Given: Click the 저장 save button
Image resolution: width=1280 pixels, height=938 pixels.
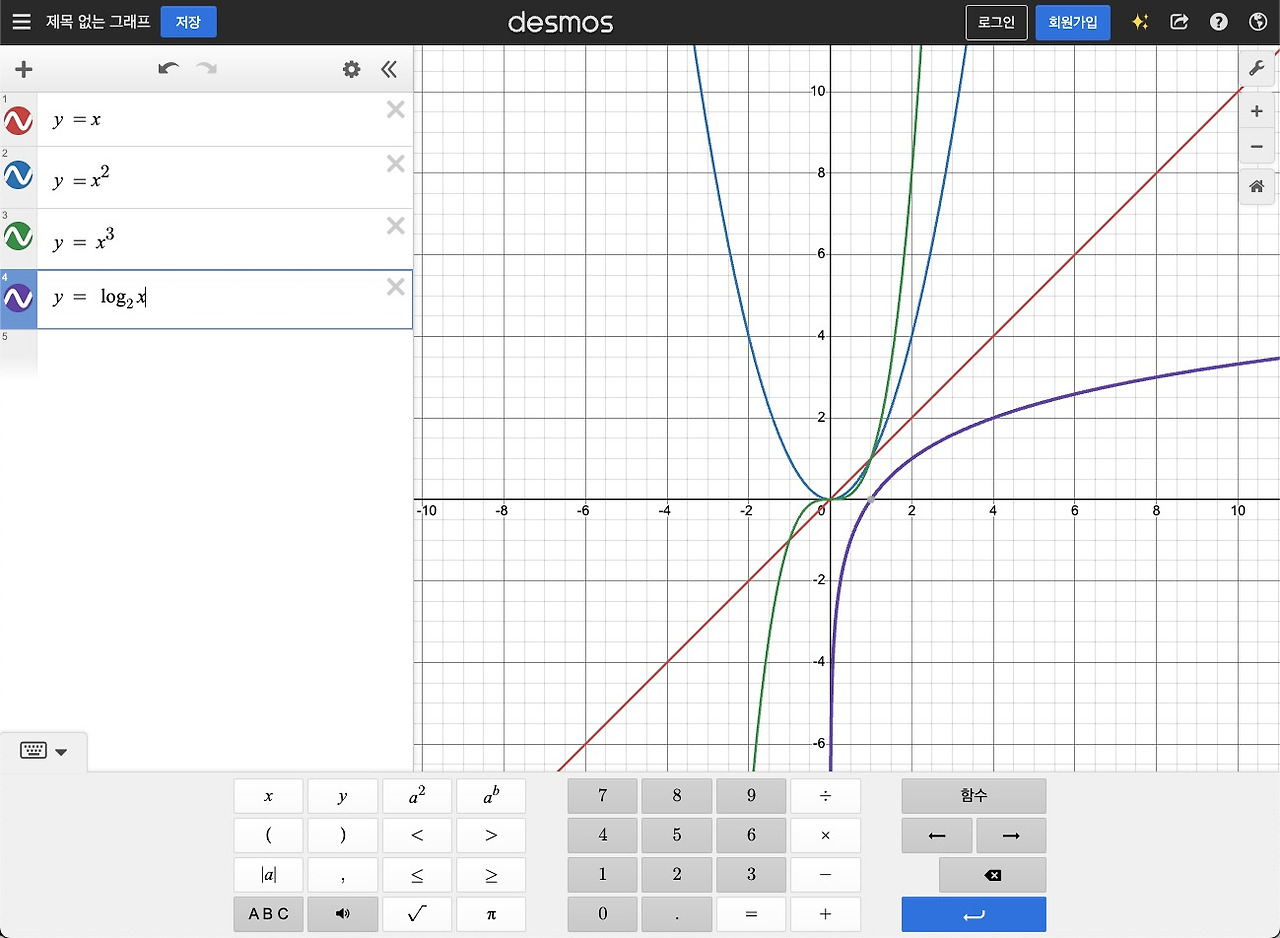Looking at the screenshot, I should 188,21.
